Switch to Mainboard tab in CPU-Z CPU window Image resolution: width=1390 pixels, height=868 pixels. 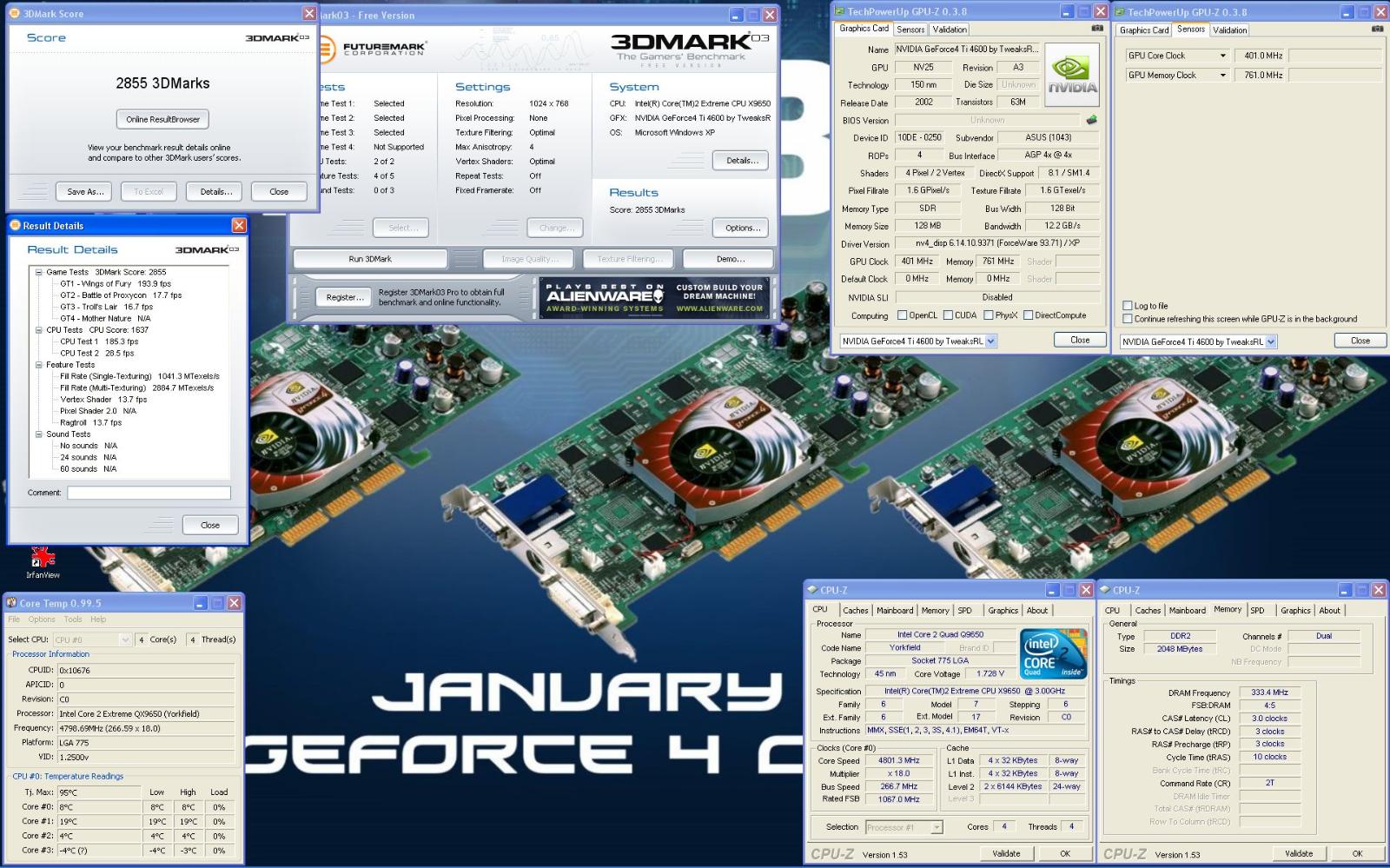point(895,610)
